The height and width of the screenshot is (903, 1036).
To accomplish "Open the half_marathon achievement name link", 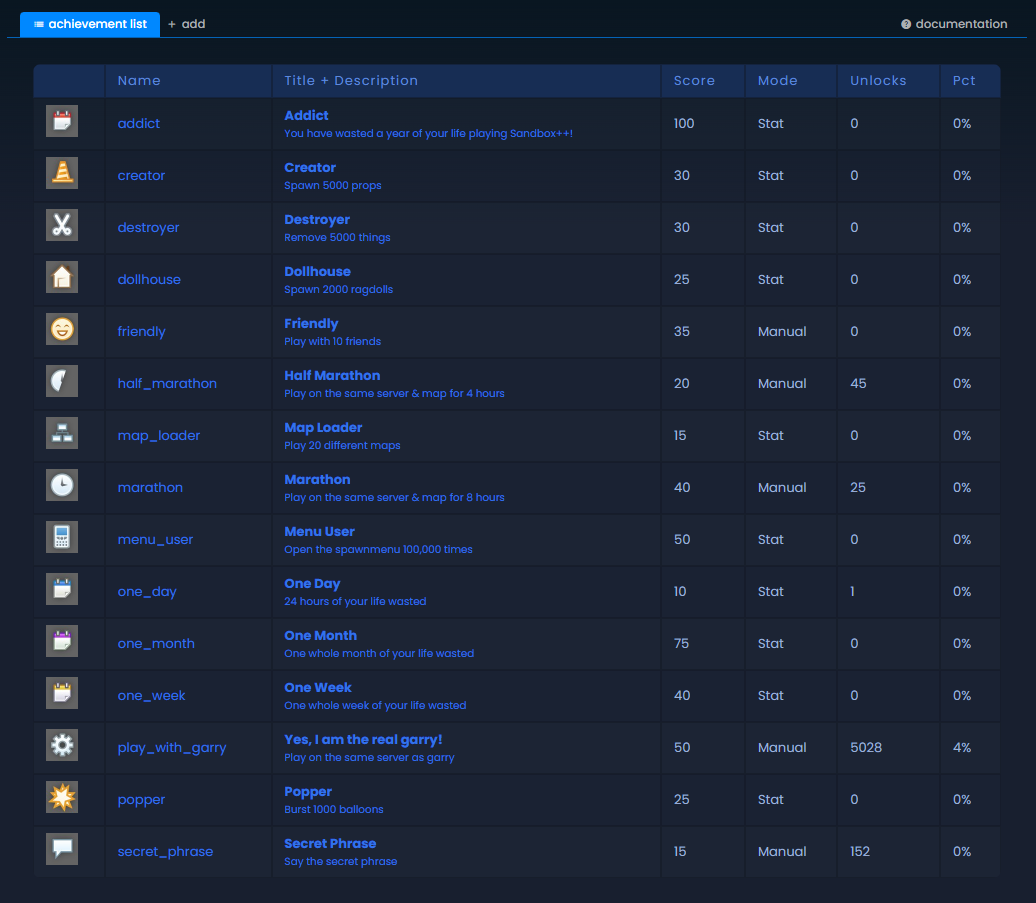I will click(x=167, y=384).
